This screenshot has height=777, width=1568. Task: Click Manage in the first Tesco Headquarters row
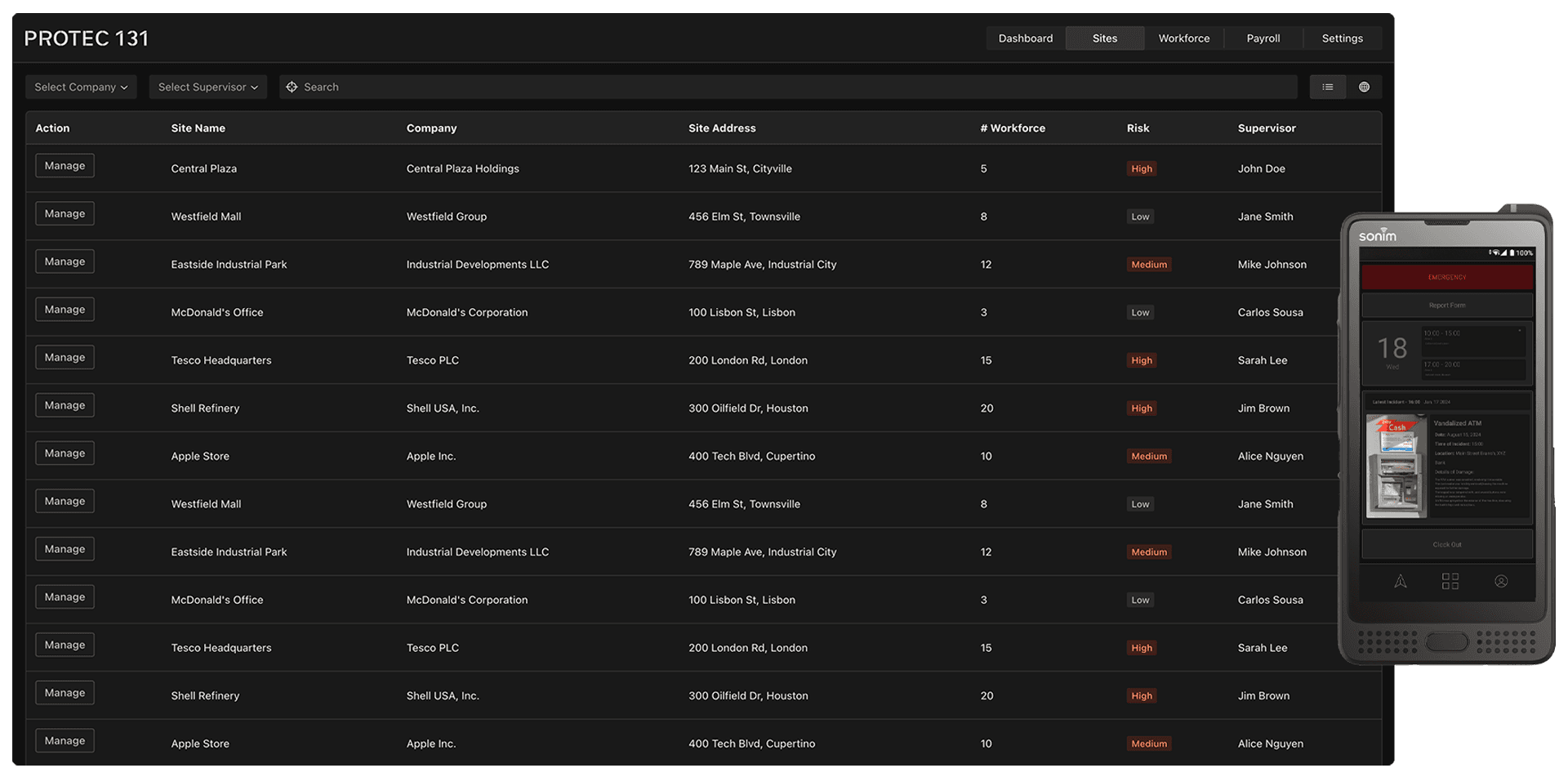[65, 357]
